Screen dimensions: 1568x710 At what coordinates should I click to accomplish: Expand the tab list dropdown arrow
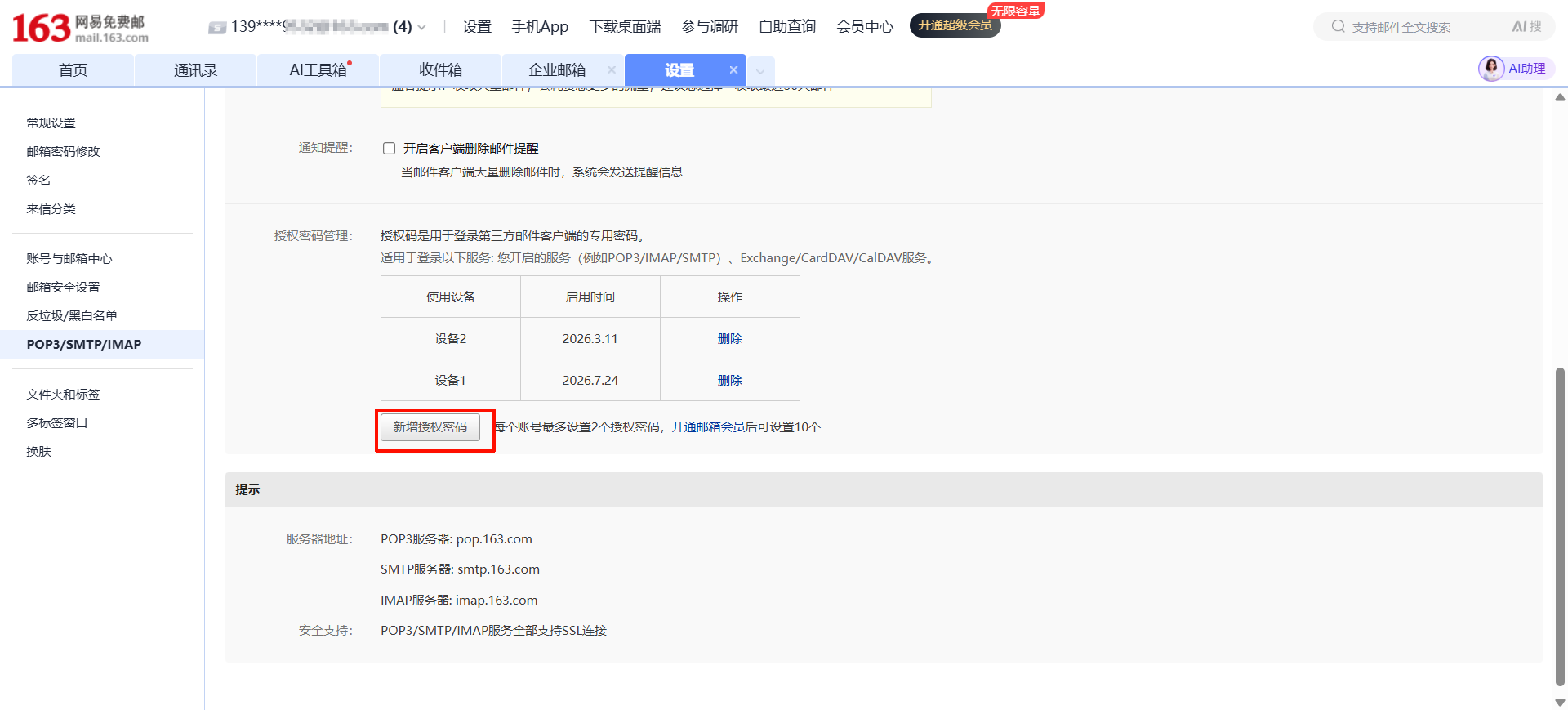(x=760, y=71)
